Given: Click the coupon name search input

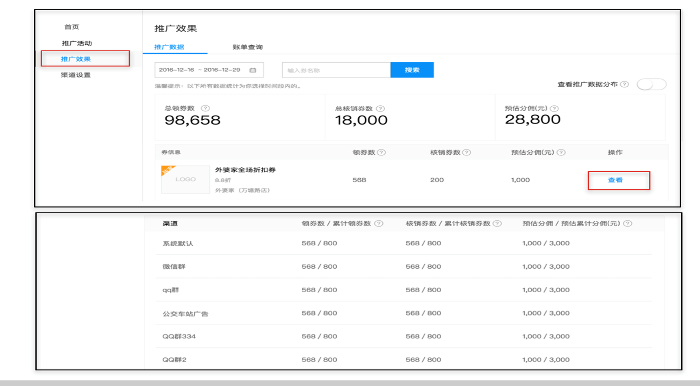Looking at the screenshot, I should pyautogui.click(x=336, y=70).
